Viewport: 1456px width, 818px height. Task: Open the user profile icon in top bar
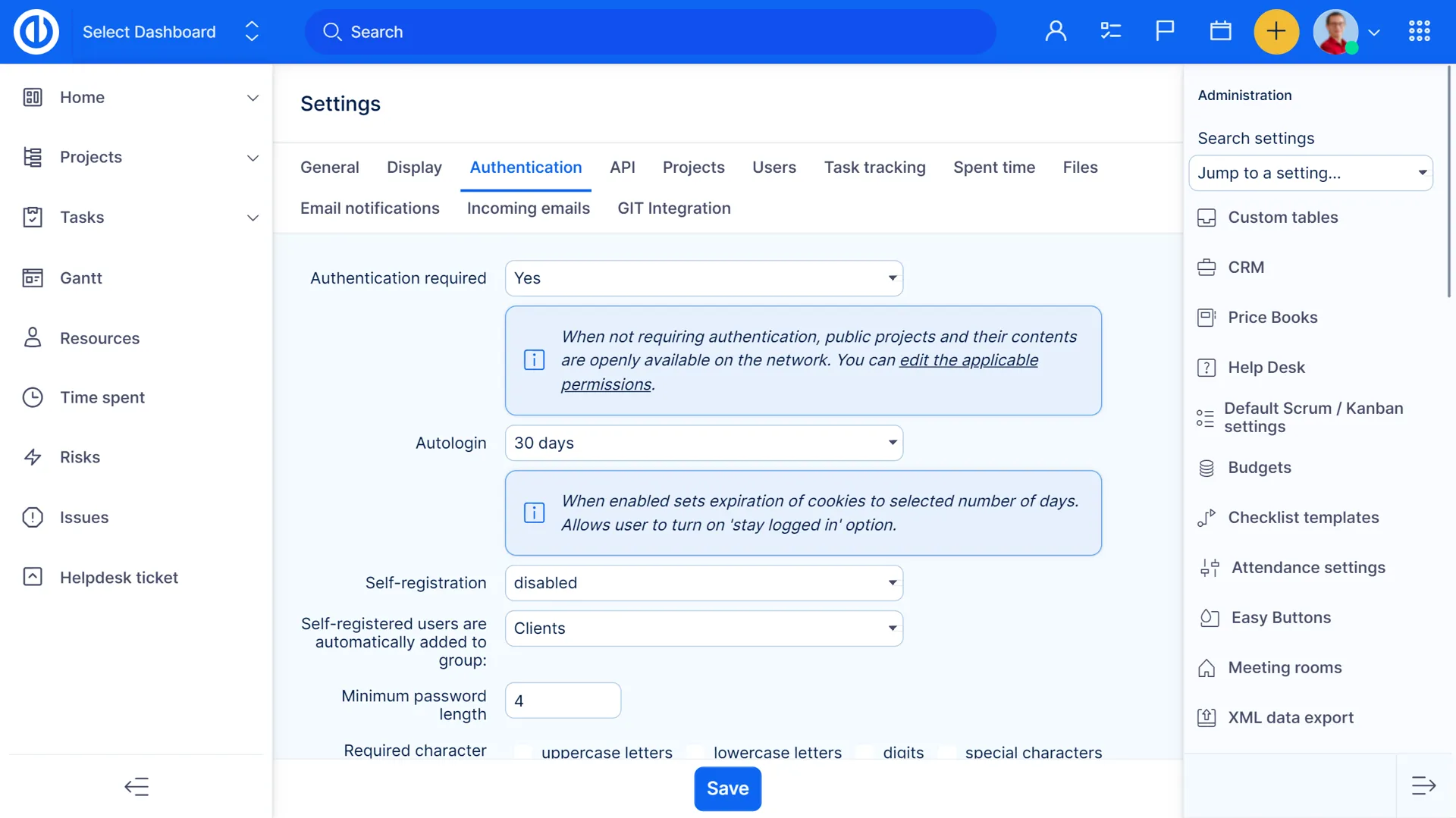coord(1056,31)
